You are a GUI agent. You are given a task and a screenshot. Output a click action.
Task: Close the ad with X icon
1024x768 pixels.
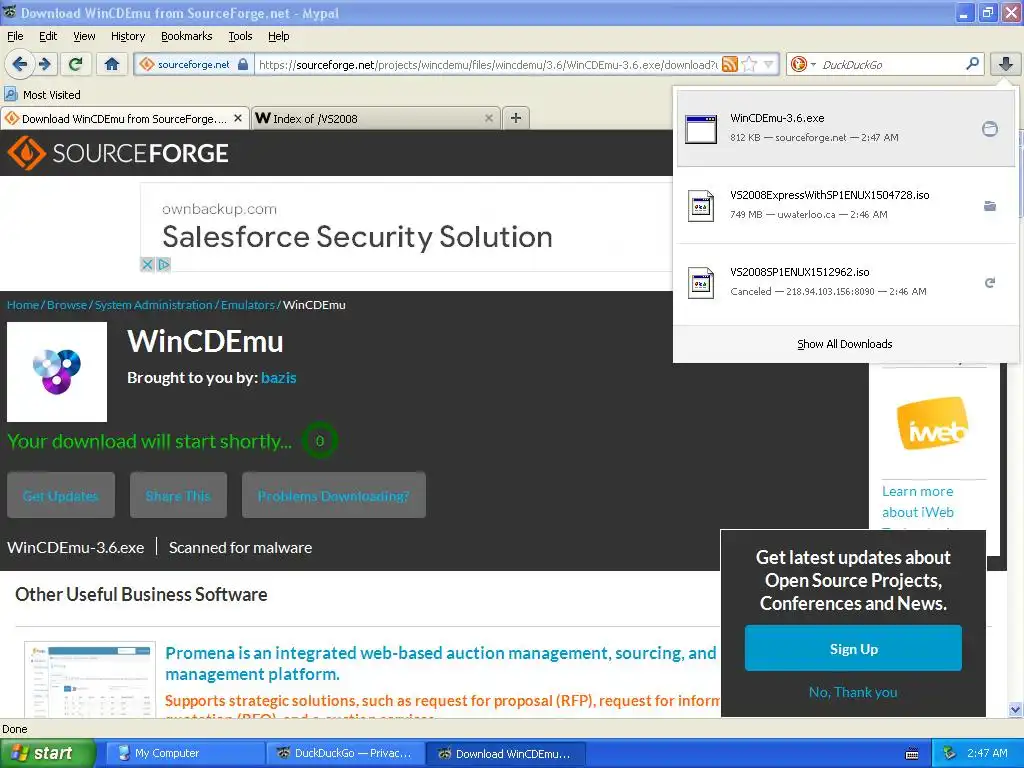click(147, 264)
